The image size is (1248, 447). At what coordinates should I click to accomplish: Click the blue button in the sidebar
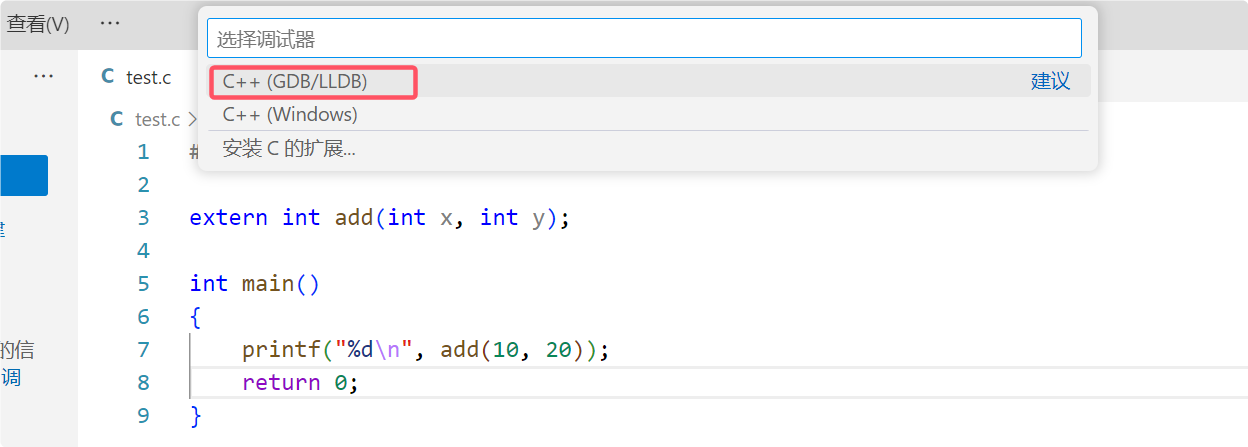(x=24, y=175)
